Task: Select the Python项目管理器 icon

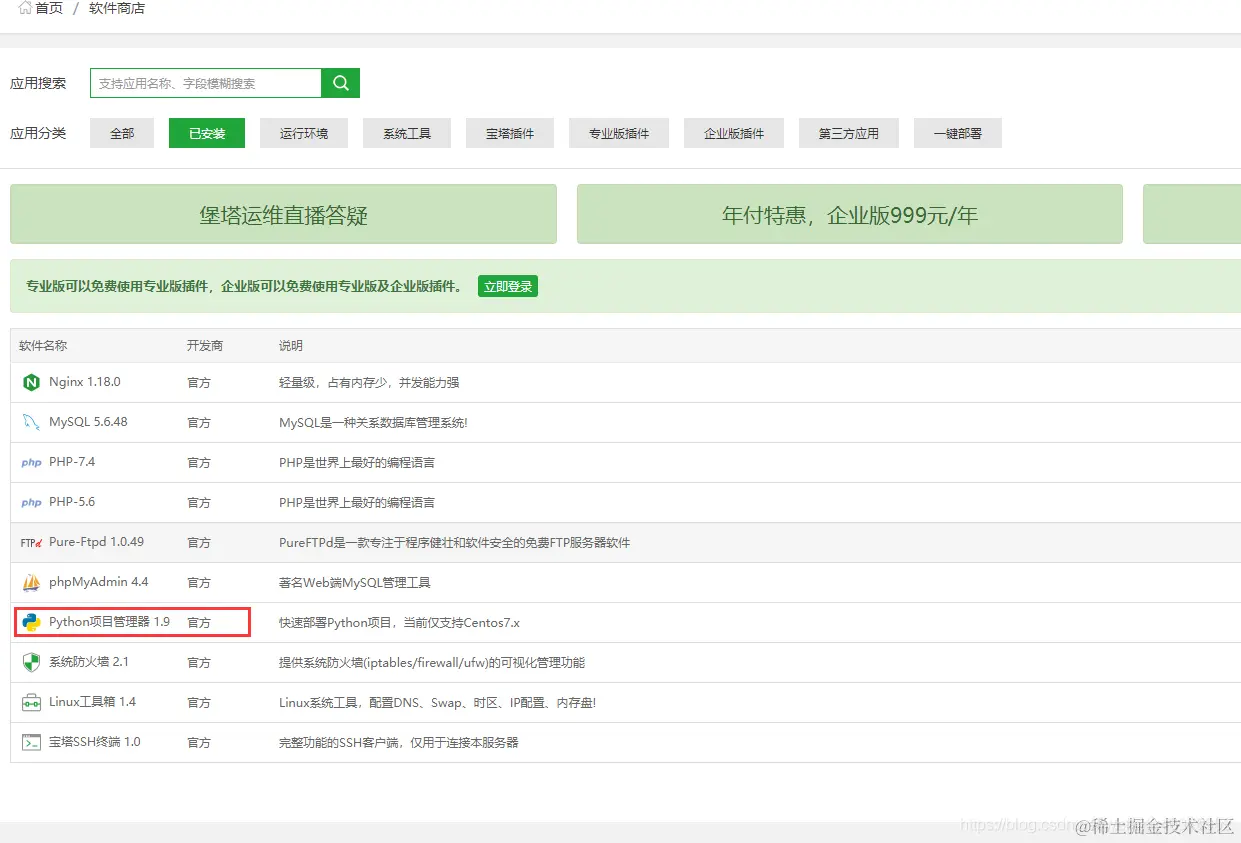Action: tap(31, 621)
